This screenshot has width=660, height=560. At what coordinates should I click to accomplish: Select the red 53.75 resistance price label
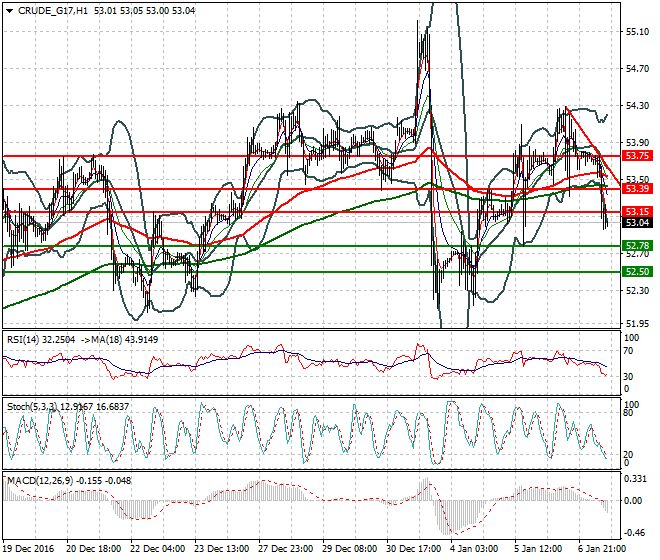pos(637,156)
